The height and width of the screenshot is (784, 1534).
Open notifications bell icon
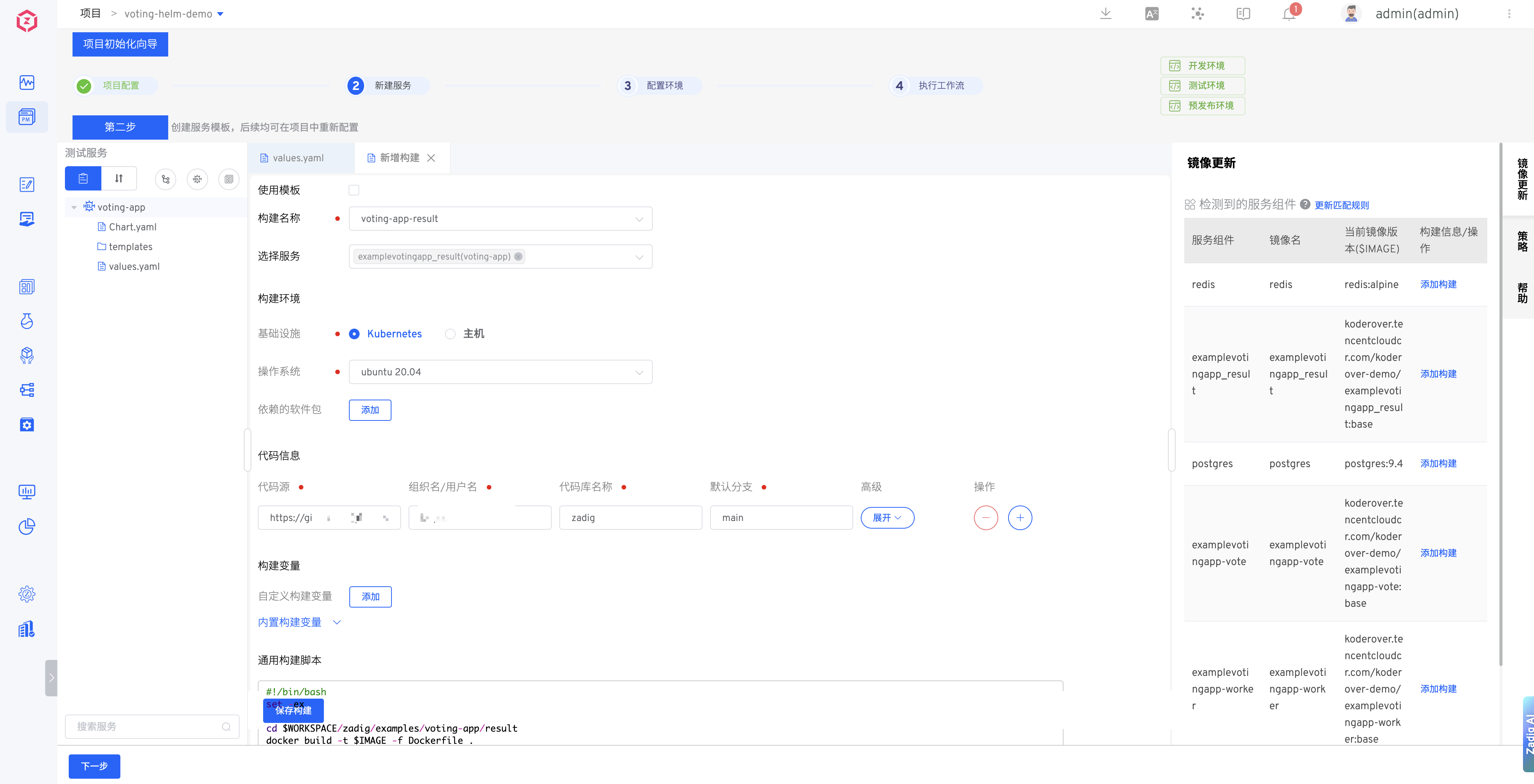tap(1289, 14)
